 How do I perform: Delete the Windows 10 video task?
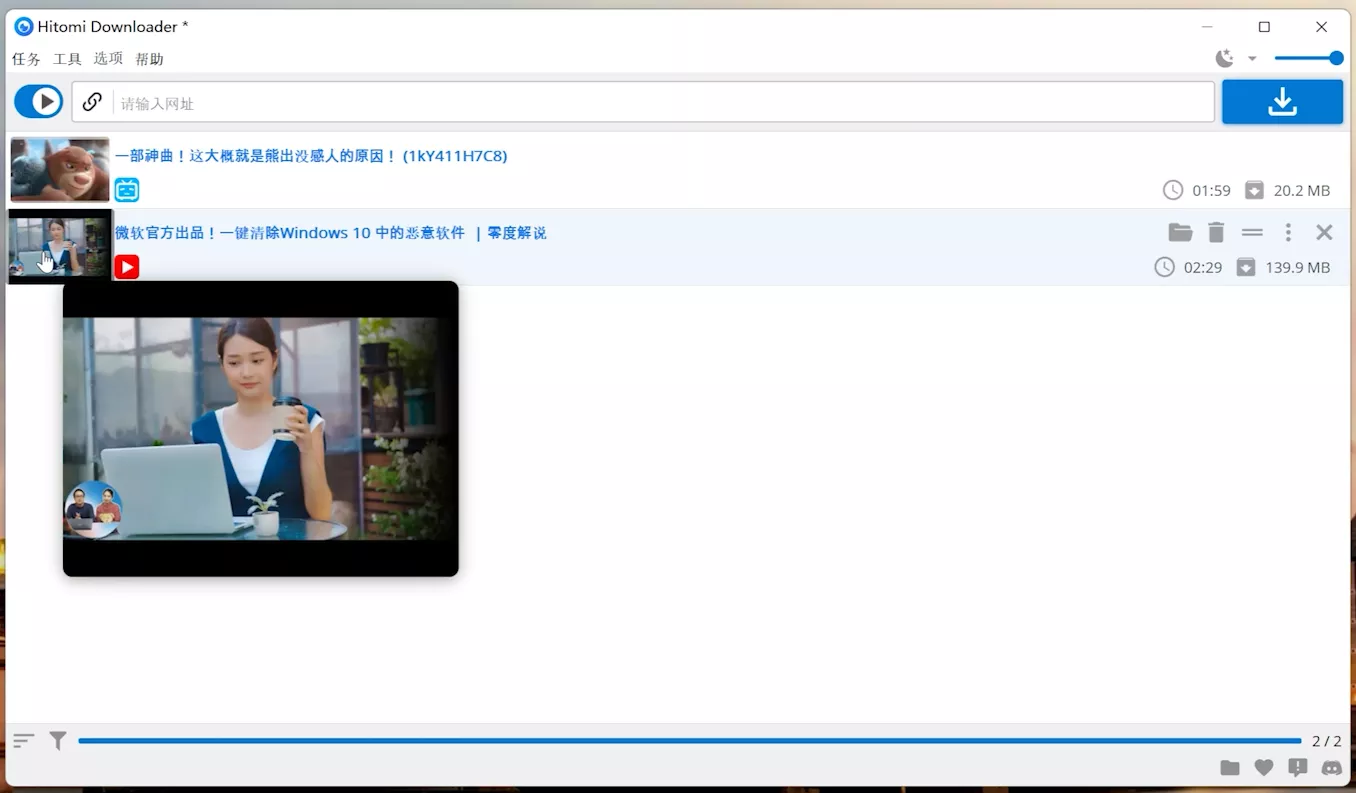[1216, 233]
